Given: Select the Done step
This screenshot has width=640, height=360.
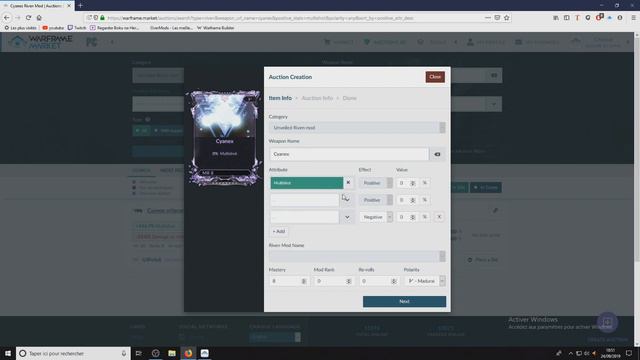Looking at the screenshot, I should click(349, 98).
